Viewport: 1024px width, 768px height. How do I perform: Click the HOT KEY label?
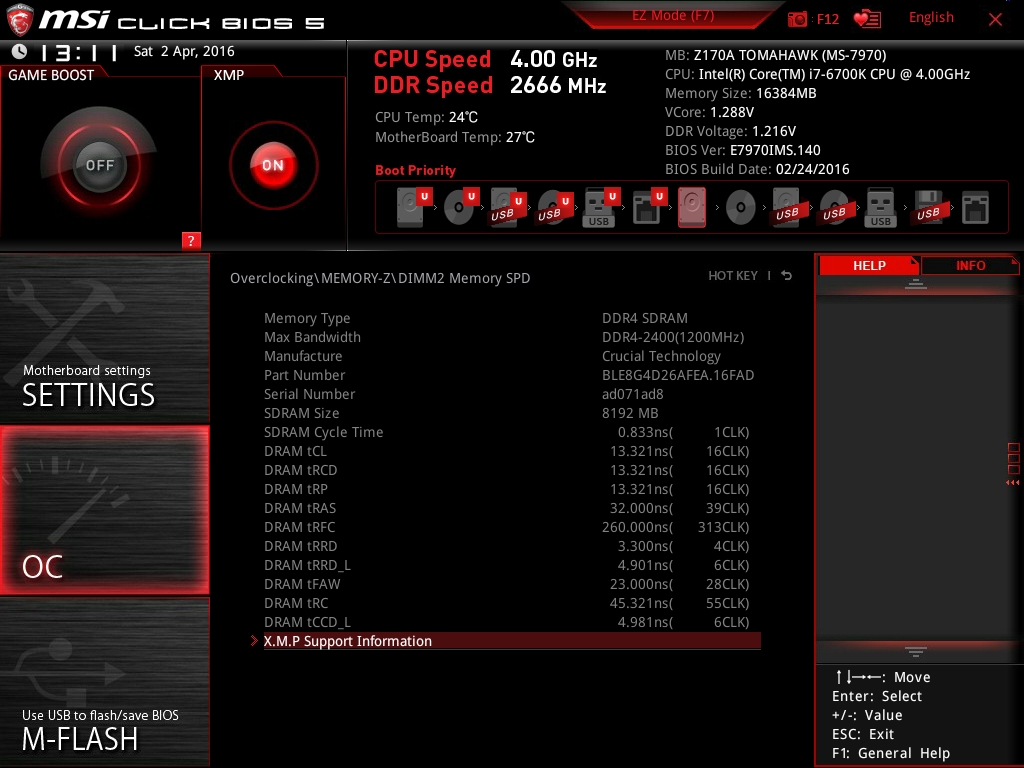coord(733,276)
